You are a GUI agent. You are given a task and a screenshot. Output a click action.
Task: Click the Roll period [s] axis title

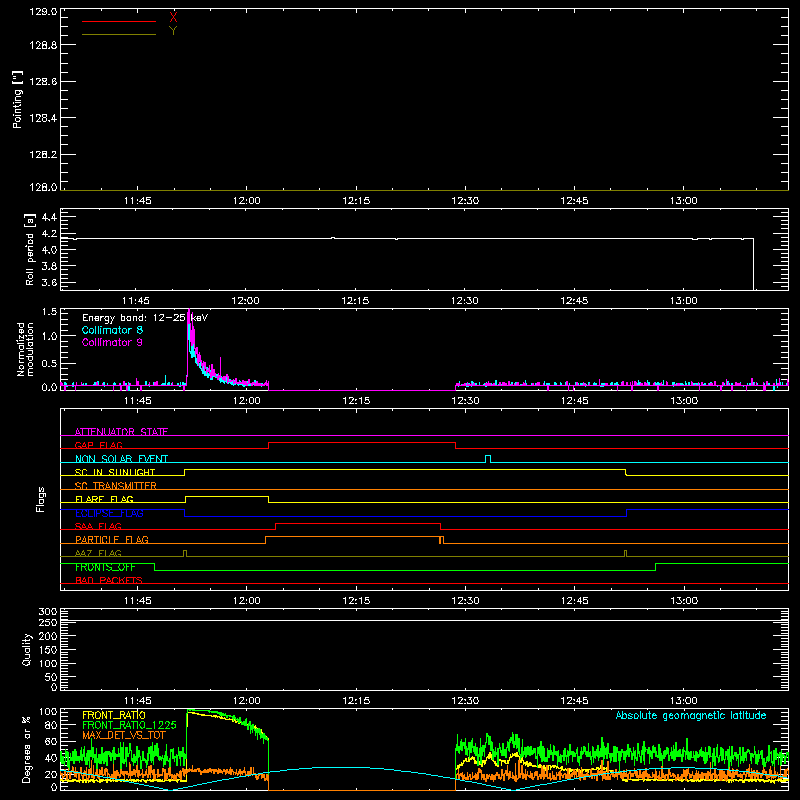30,249
